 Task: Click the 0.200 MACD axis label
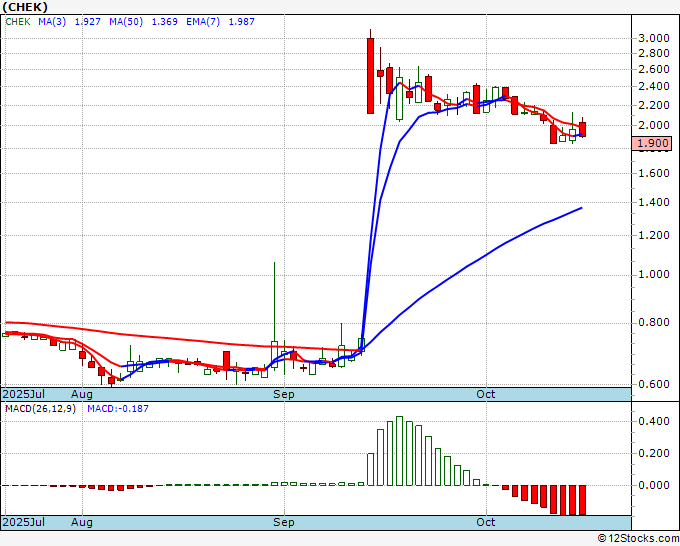[654, 454]
